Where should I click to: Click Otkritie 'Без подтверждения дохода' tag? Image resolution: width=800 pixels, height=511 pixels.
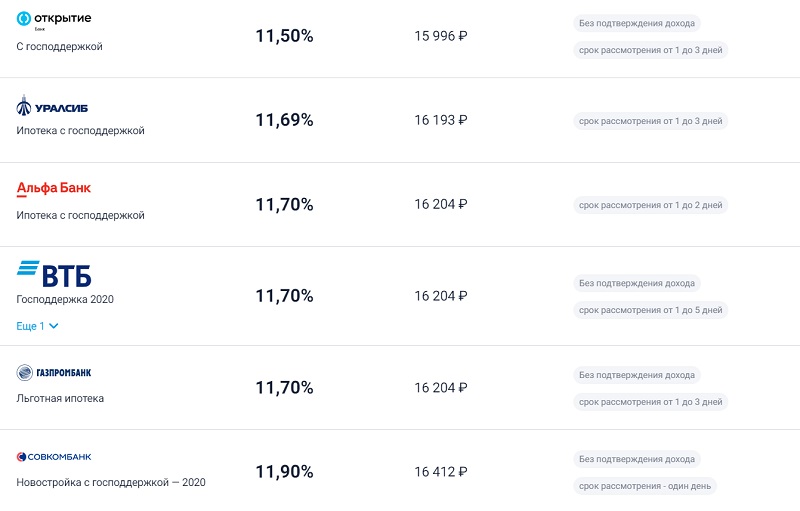coord(637,23)
